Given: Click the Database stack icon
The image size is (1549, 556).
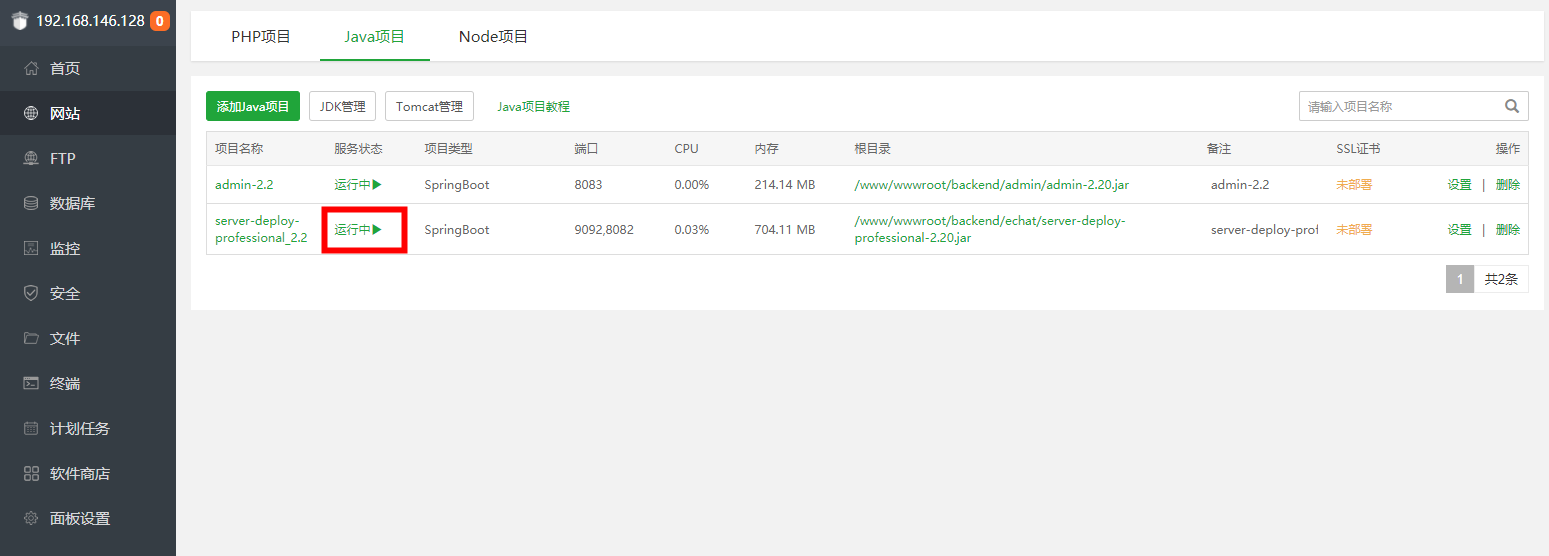Looking at the screenshot, I should pyautogui.click(x=31, y=204).
